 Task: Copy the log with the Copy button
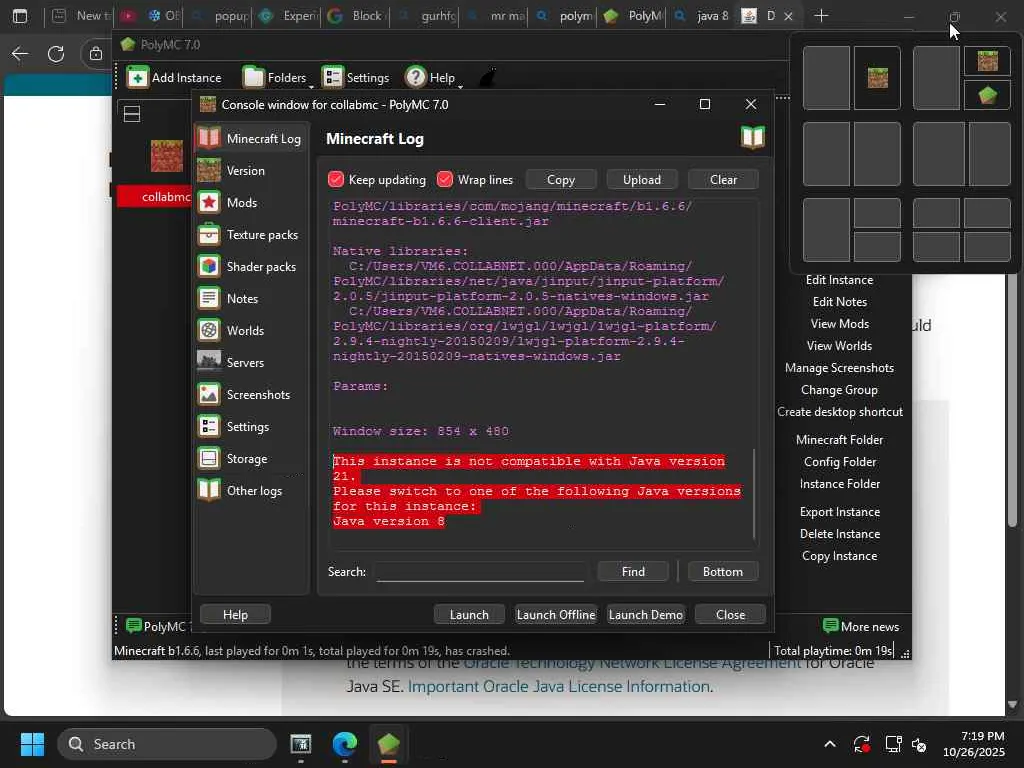[x=560, y=180]
